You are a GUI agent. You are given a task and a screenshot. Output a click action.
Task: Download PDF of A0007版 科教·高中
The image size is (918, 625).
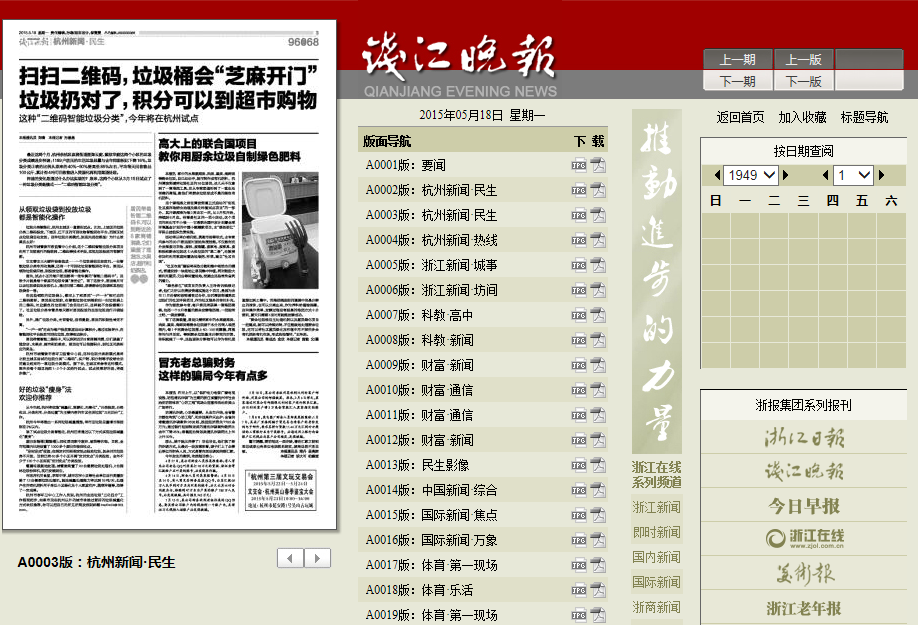click(x=598, y=315)
